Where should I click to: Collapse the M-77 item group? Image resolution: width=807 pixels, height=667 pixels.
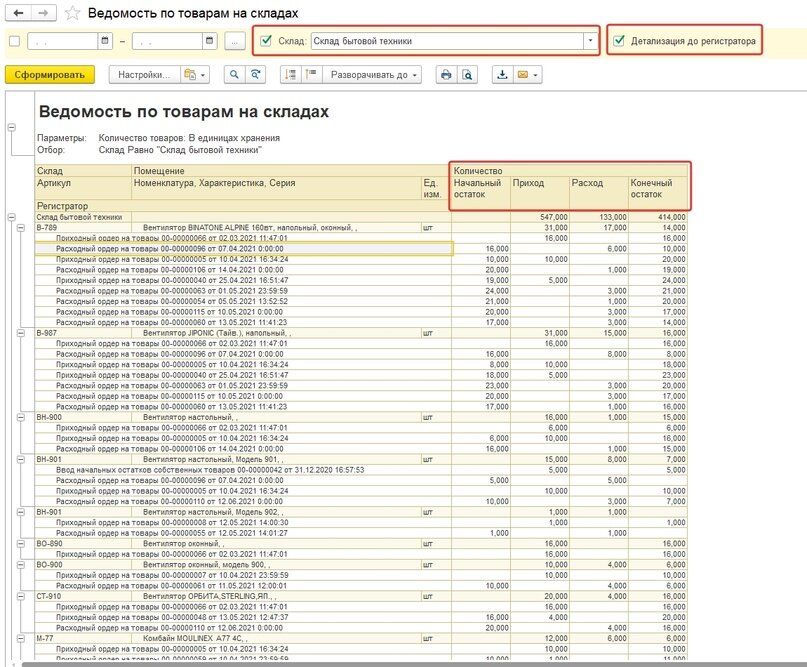click(x=21, y=638)
